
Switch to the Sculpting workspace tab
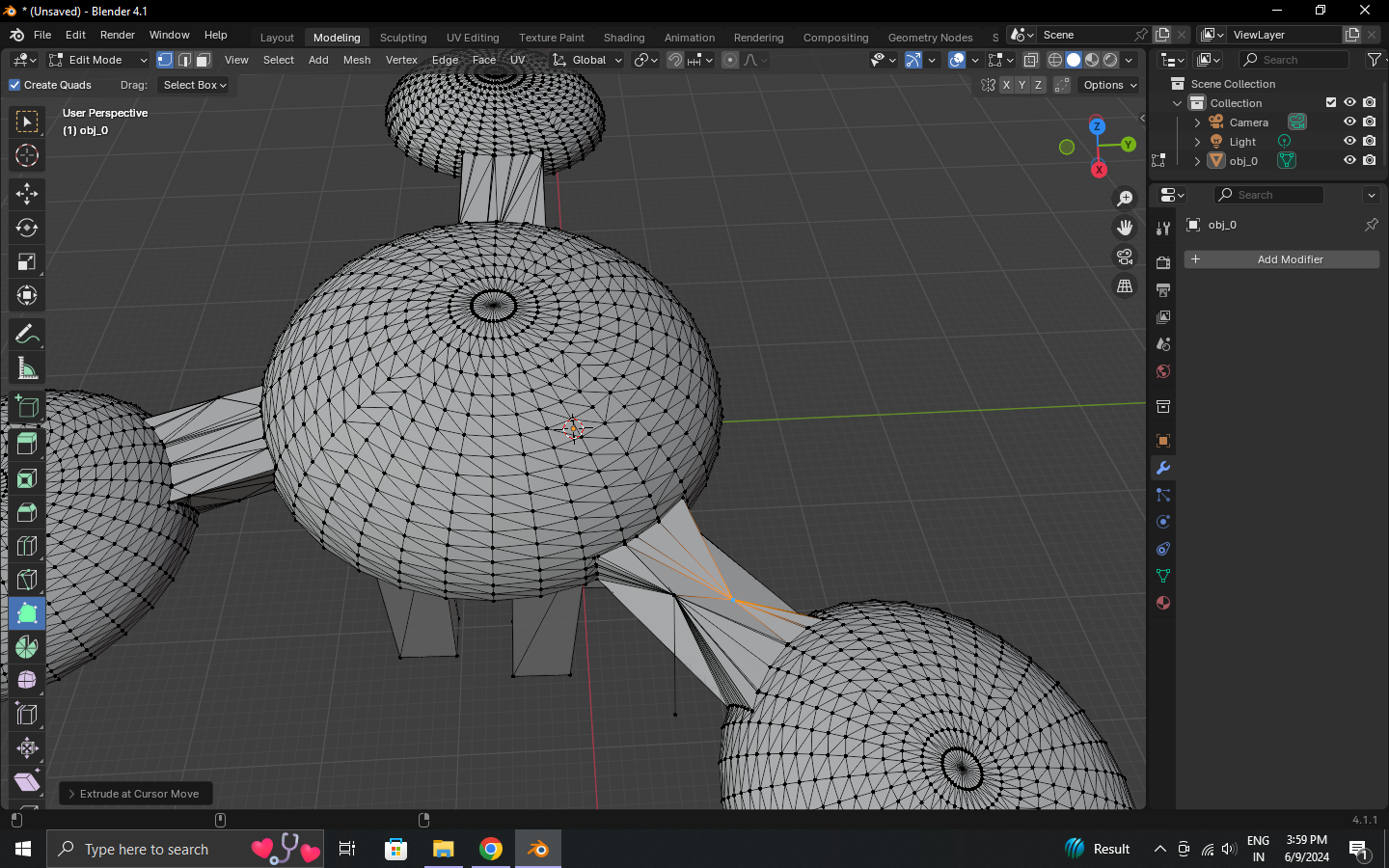click(x=403, y=38)
